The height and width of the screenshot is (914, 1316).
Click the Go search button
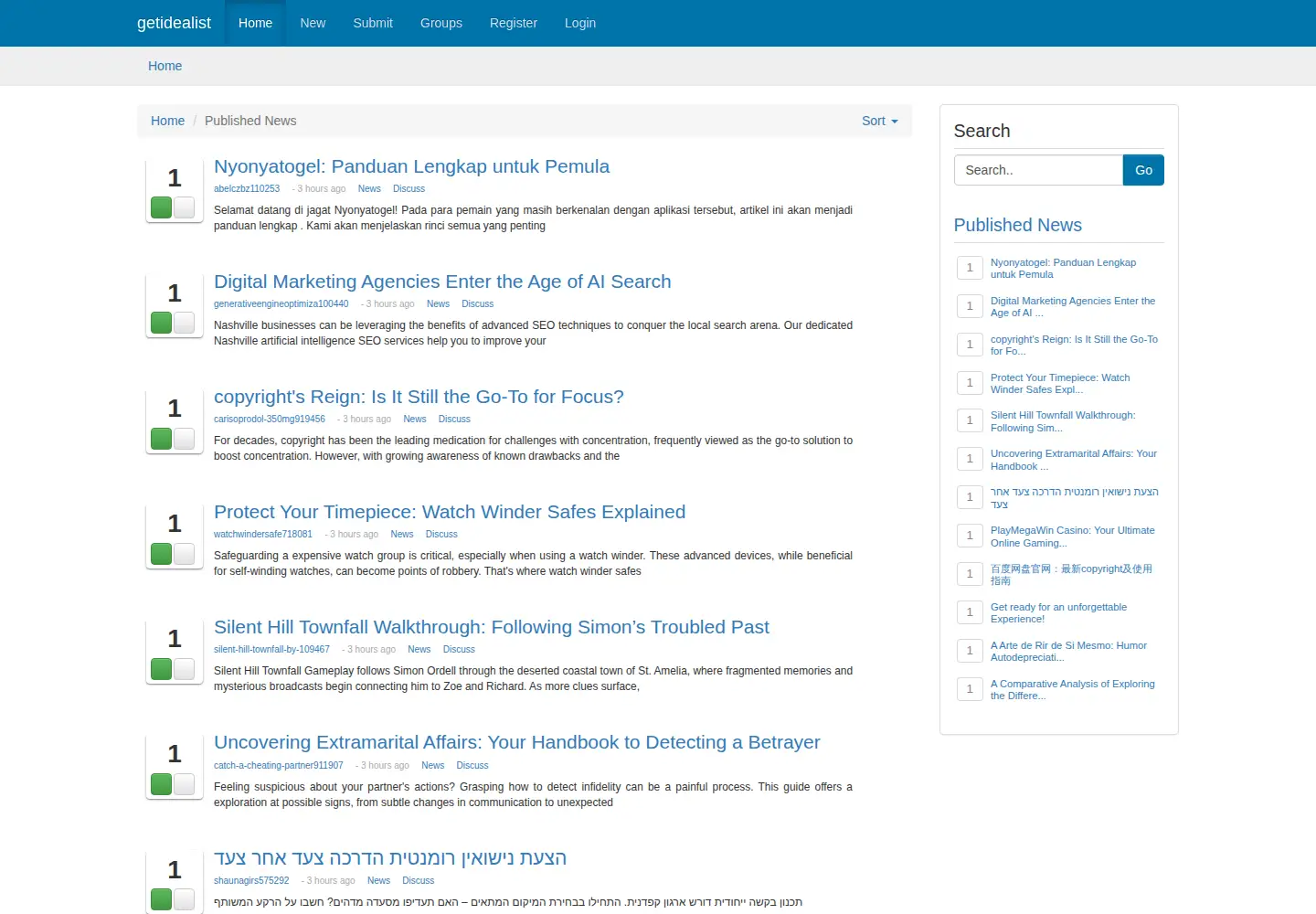(1143, 170)
